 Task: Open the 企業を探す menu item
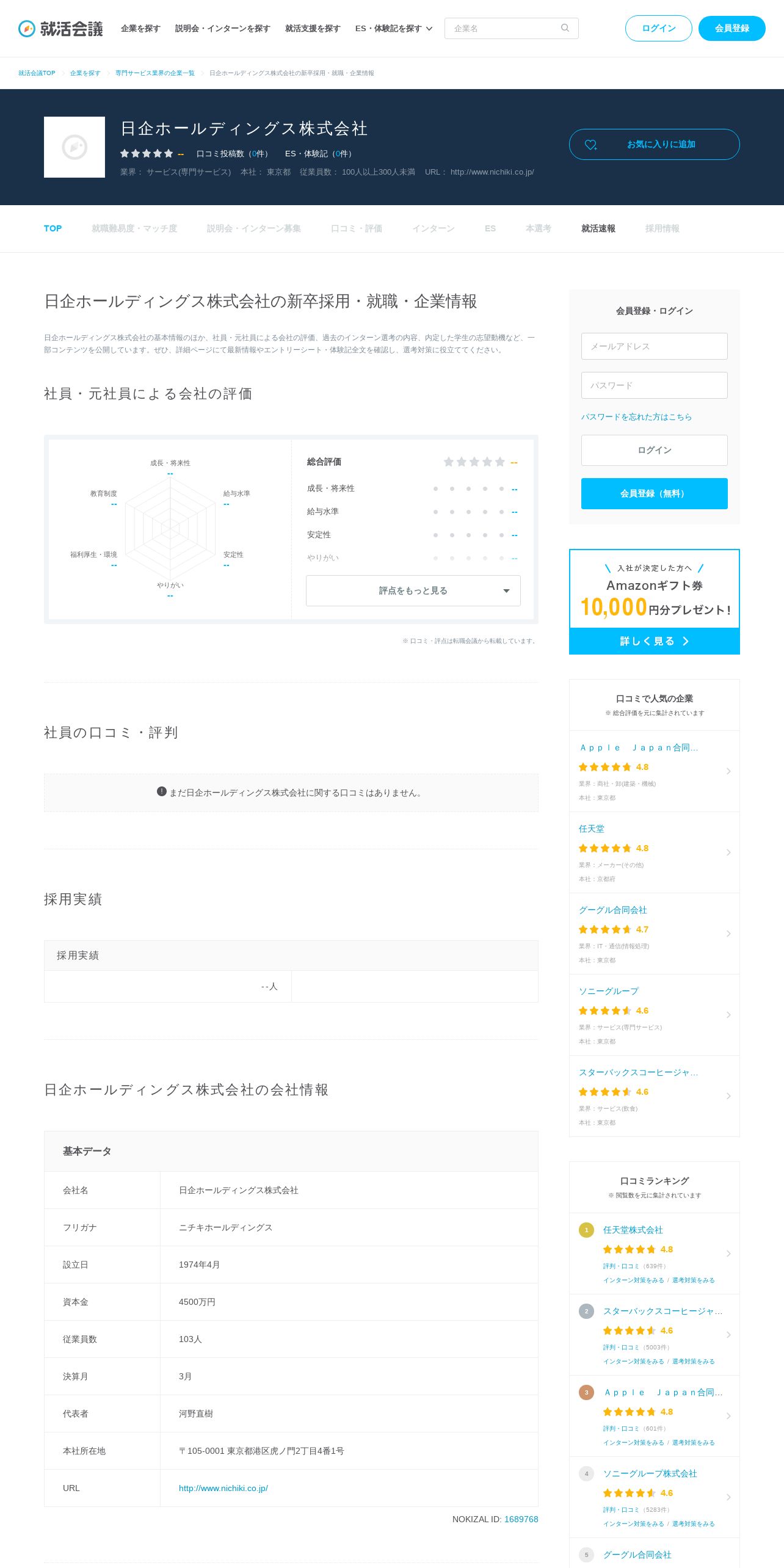[x=140, y=29]
